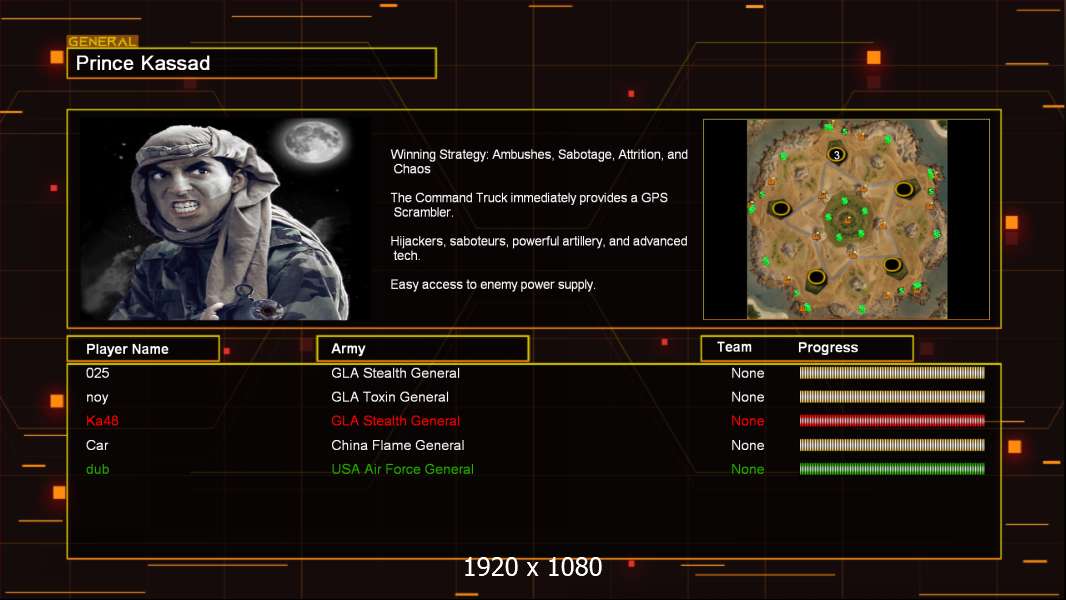Click the Progress column header
Image resolution: width=1066 pixels, height=600 pixels.
point(828,347)
